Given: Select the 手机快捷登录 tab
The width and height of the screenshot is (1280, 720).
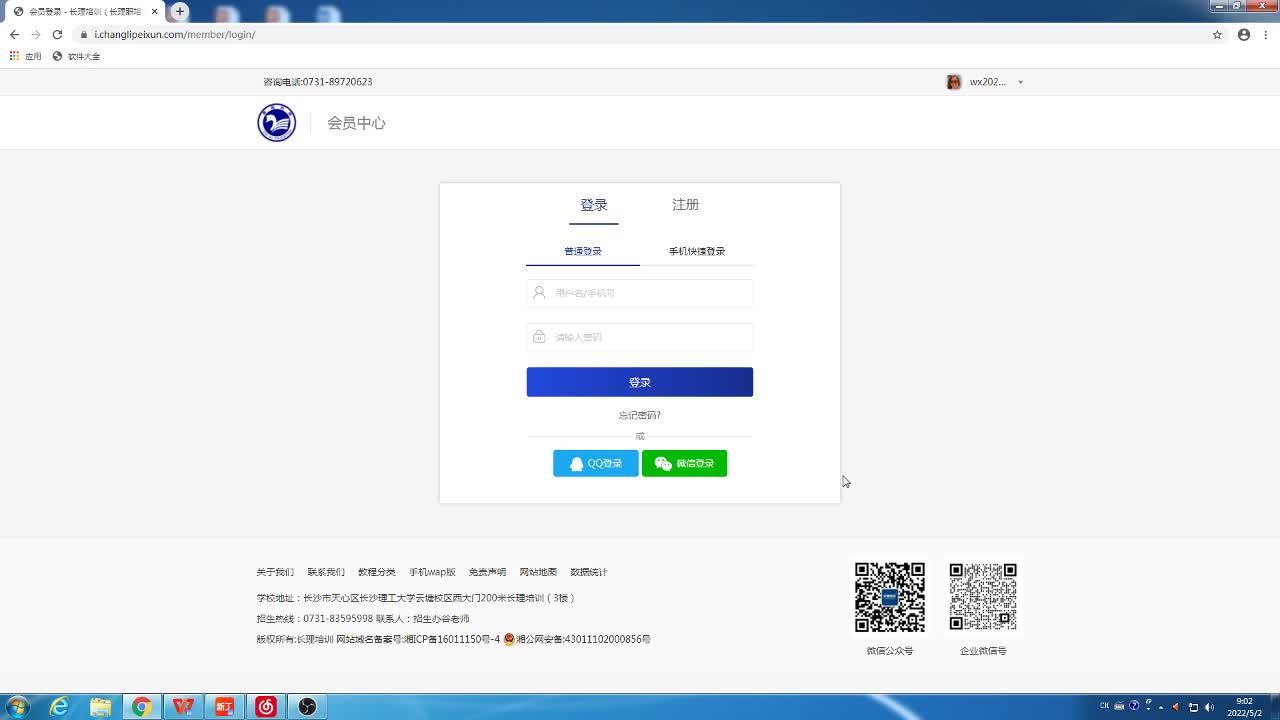Looking at the screenshot, I should [696, 252].
